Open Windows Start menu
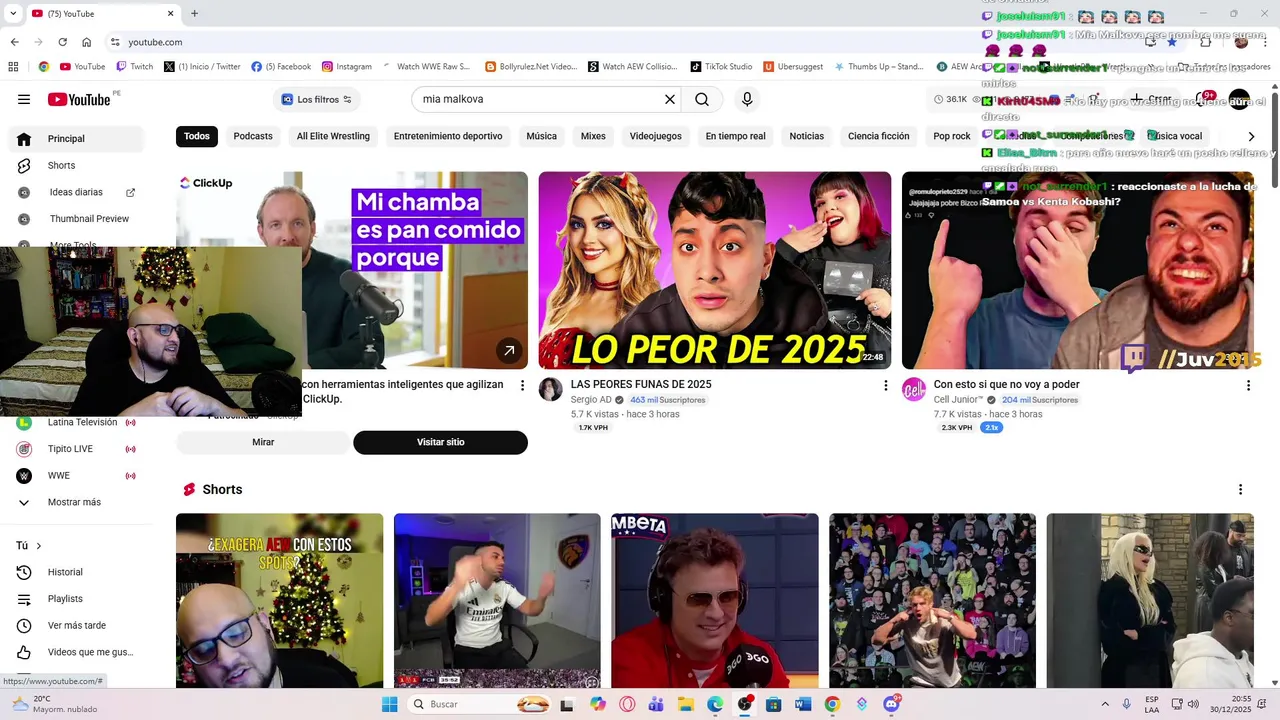This screenshot has width=1280, height=720. 389,704
